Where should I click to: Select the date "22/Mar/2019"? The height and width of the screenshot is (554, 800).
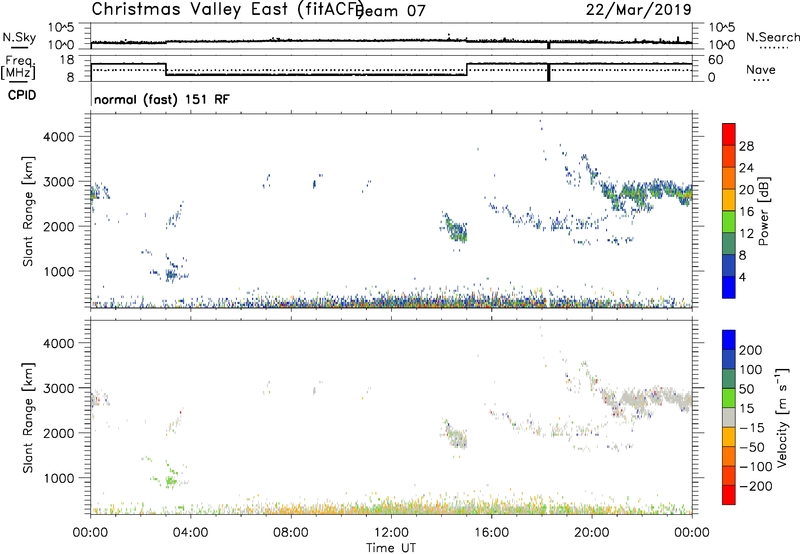[639, 10]
